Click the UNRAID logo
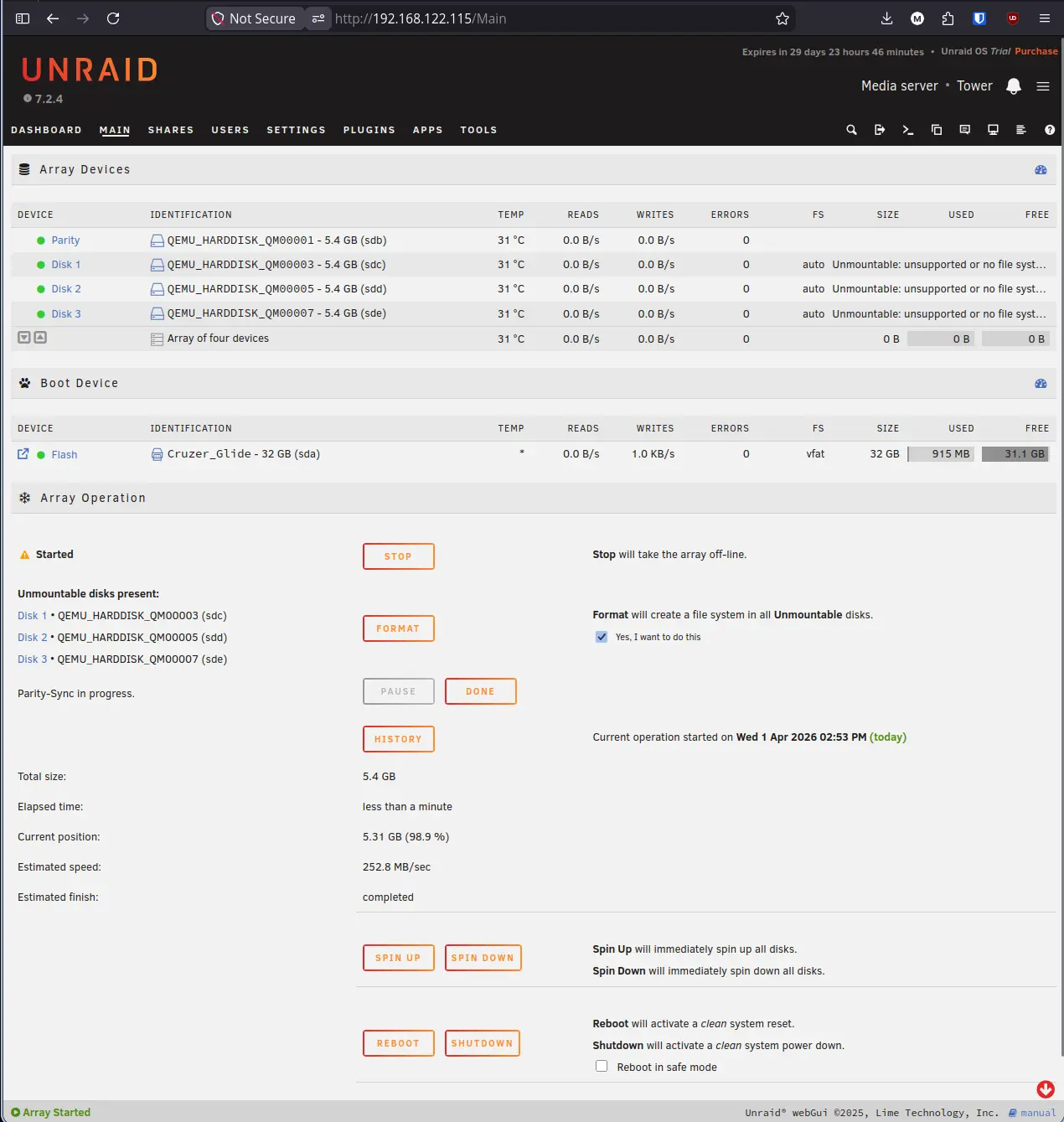This screenshot has height=1122, width=1064. tap(90, 70)
